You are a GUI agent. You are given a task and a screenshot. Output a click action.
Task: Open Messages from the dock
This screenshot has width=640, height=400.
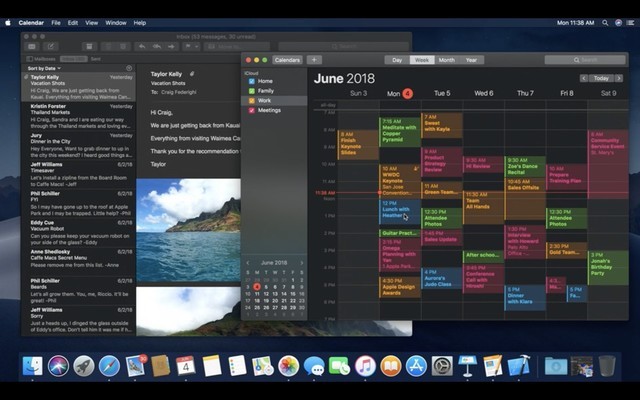pyautogui.click(x=314, y=366)
